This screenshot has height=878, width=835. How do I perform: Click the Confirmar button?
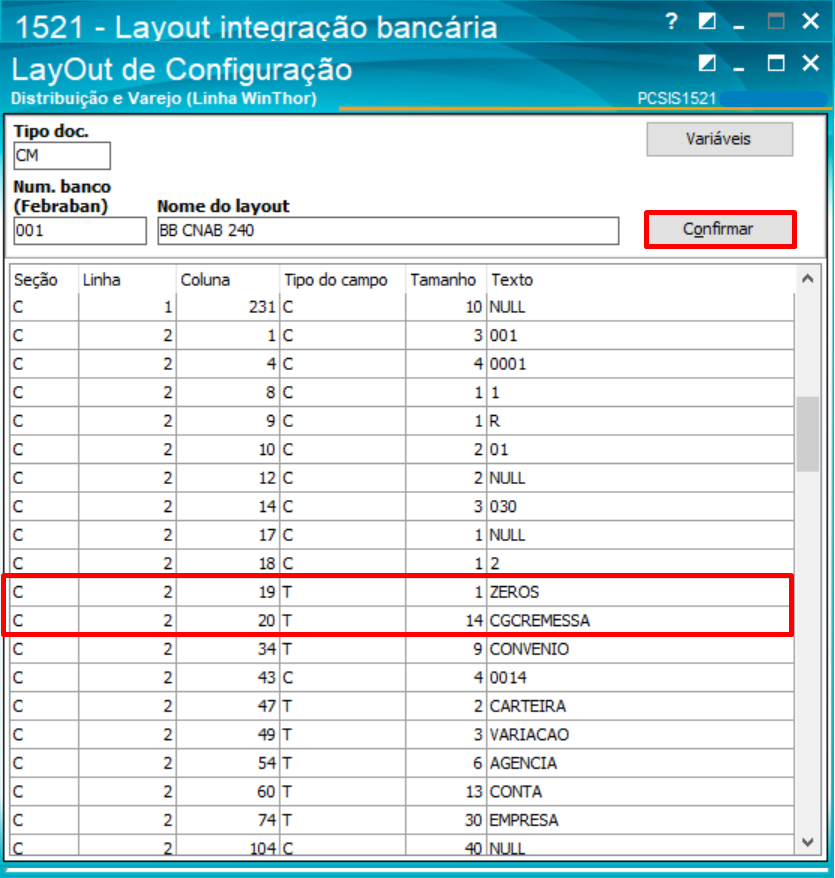[720, 229]
